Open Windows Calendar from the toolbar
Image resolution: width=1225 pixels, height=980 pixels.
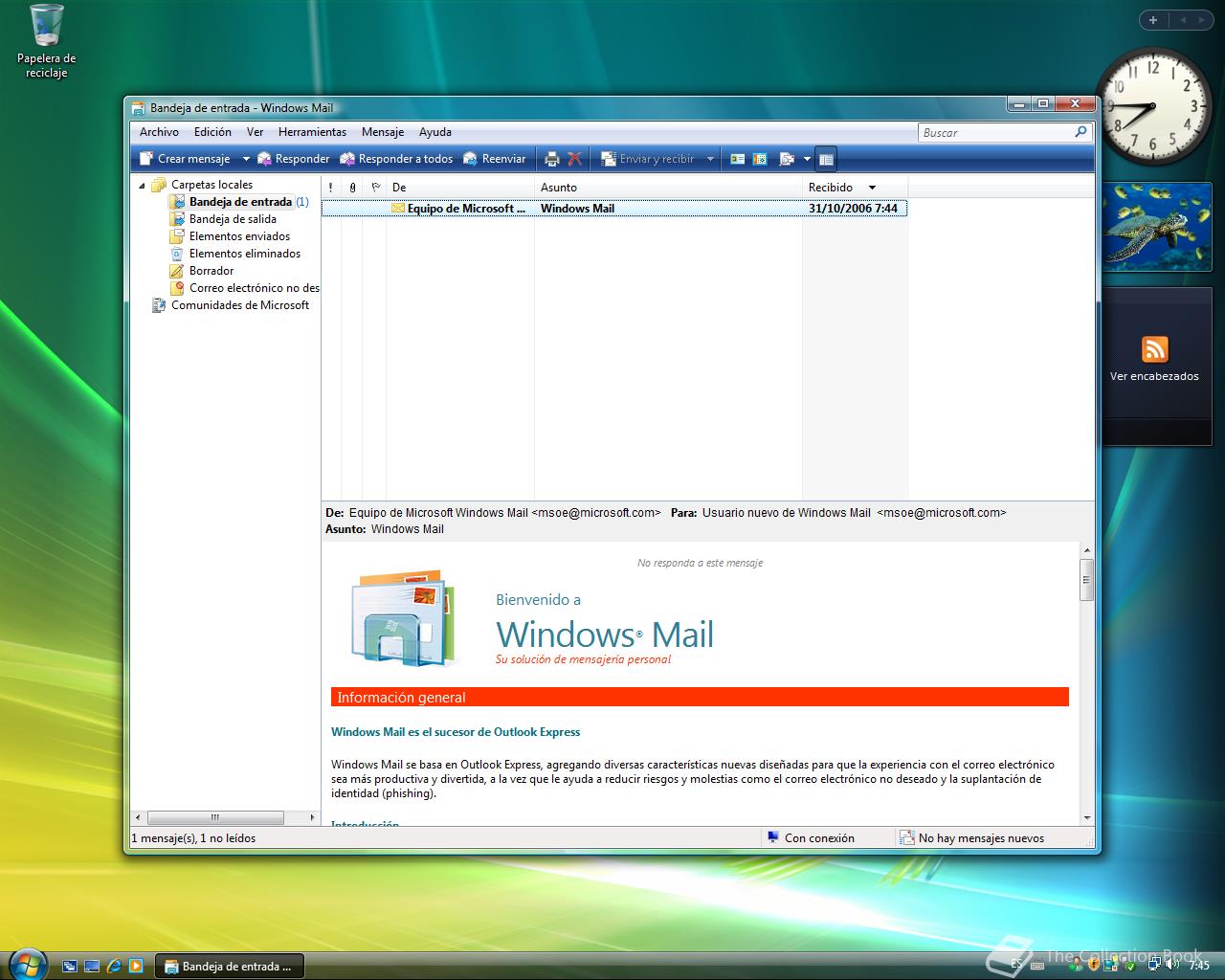coord(760,158)
